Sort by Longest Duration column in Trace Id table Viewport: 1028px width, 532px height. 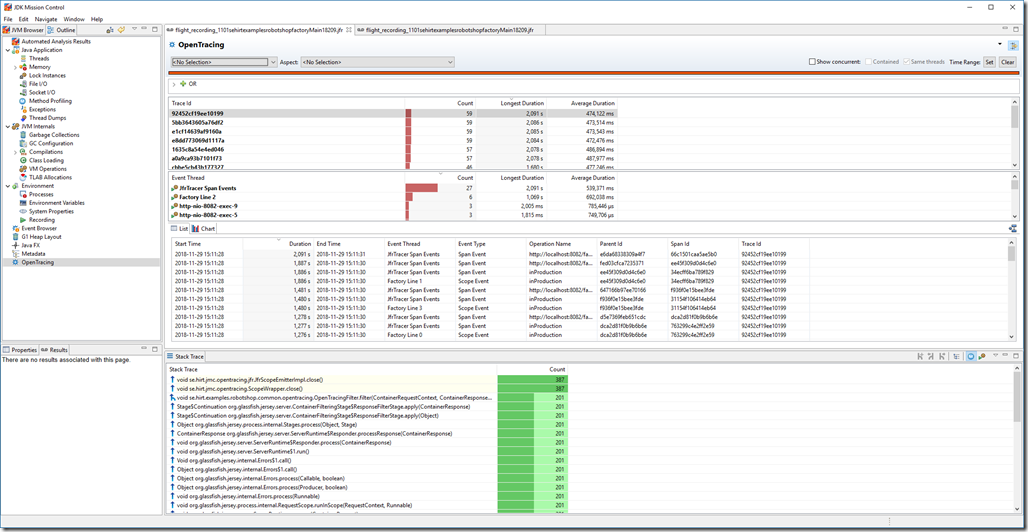[511, 103]
